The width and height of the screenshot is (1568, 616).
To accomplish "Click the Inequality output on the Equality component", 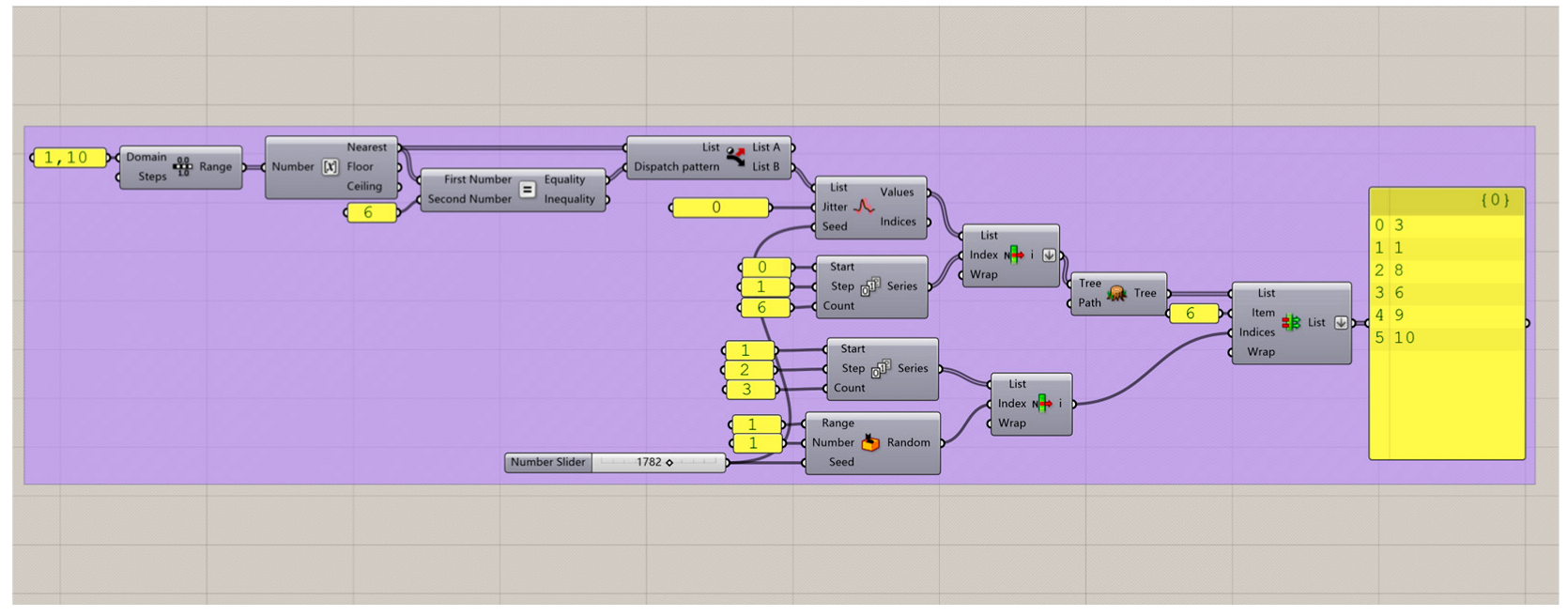I will pyautogui.click(x=569, y=199).
